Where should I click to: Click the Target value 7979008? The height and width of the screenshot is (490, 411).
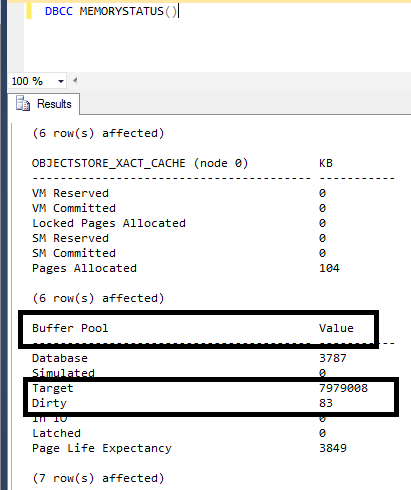343,388
